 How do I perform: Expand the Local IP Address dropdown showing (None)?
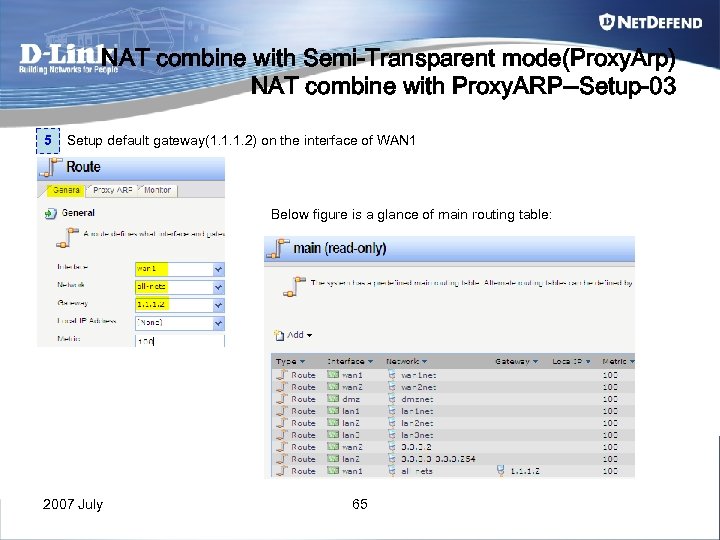tap(219, 323)
